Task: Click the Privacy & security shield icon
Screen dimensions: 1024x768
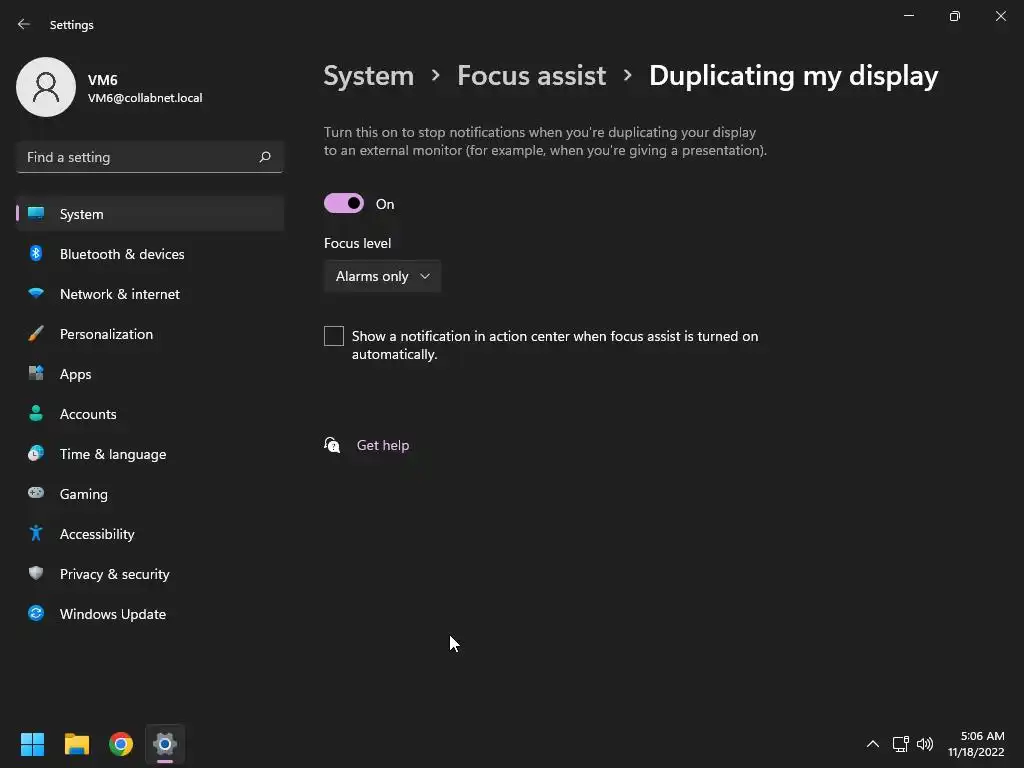Action: click(x=36, y=574)
